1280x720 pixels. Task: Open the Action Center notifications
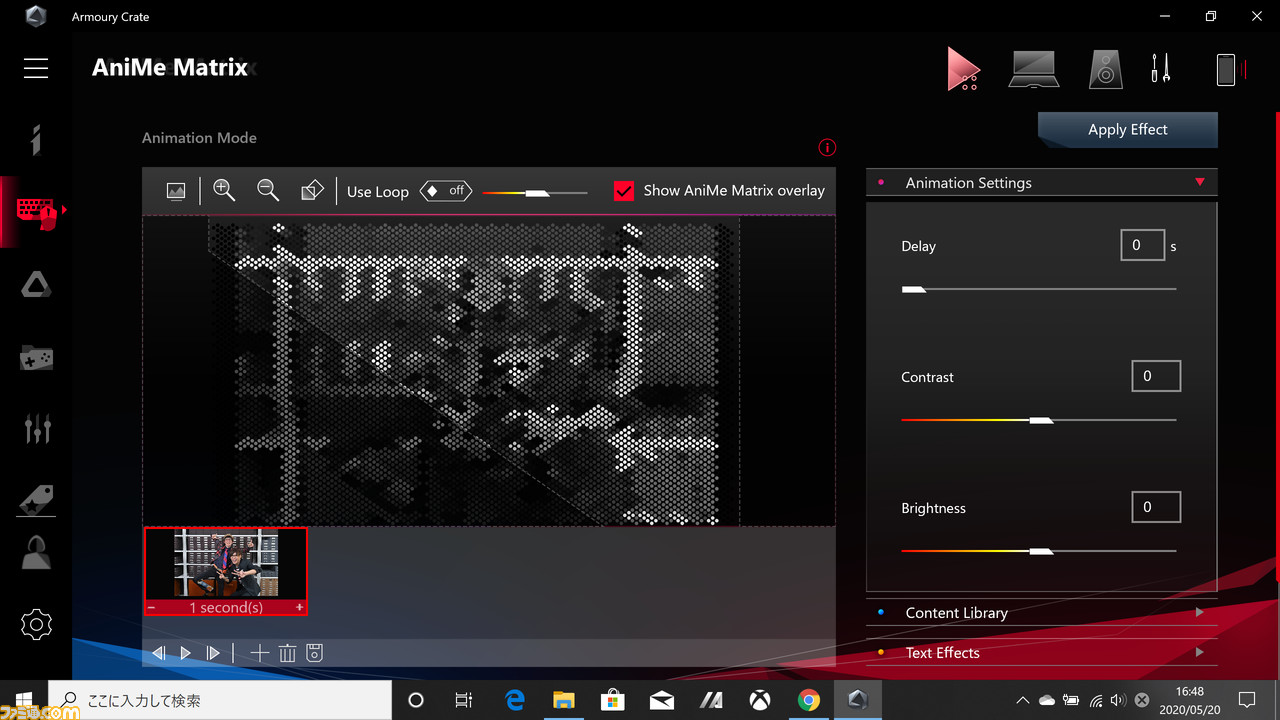[1247, 701]
